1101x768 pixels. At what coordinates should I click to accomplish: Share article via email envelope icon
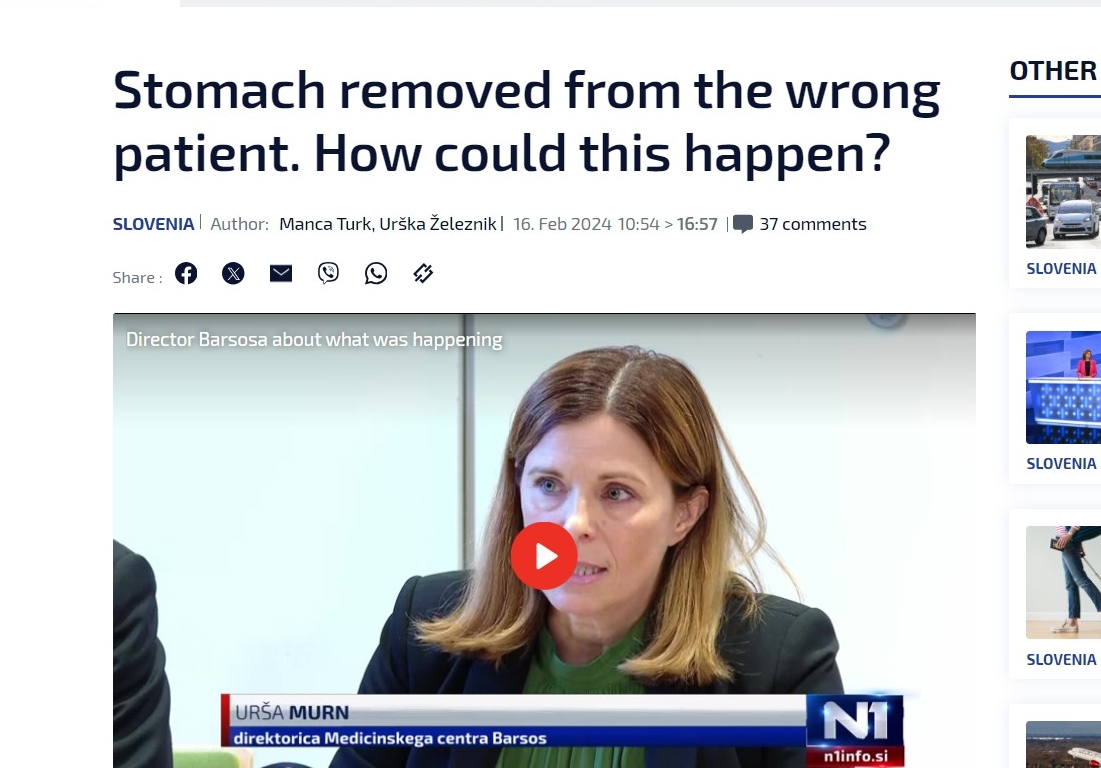pos(281,273)
